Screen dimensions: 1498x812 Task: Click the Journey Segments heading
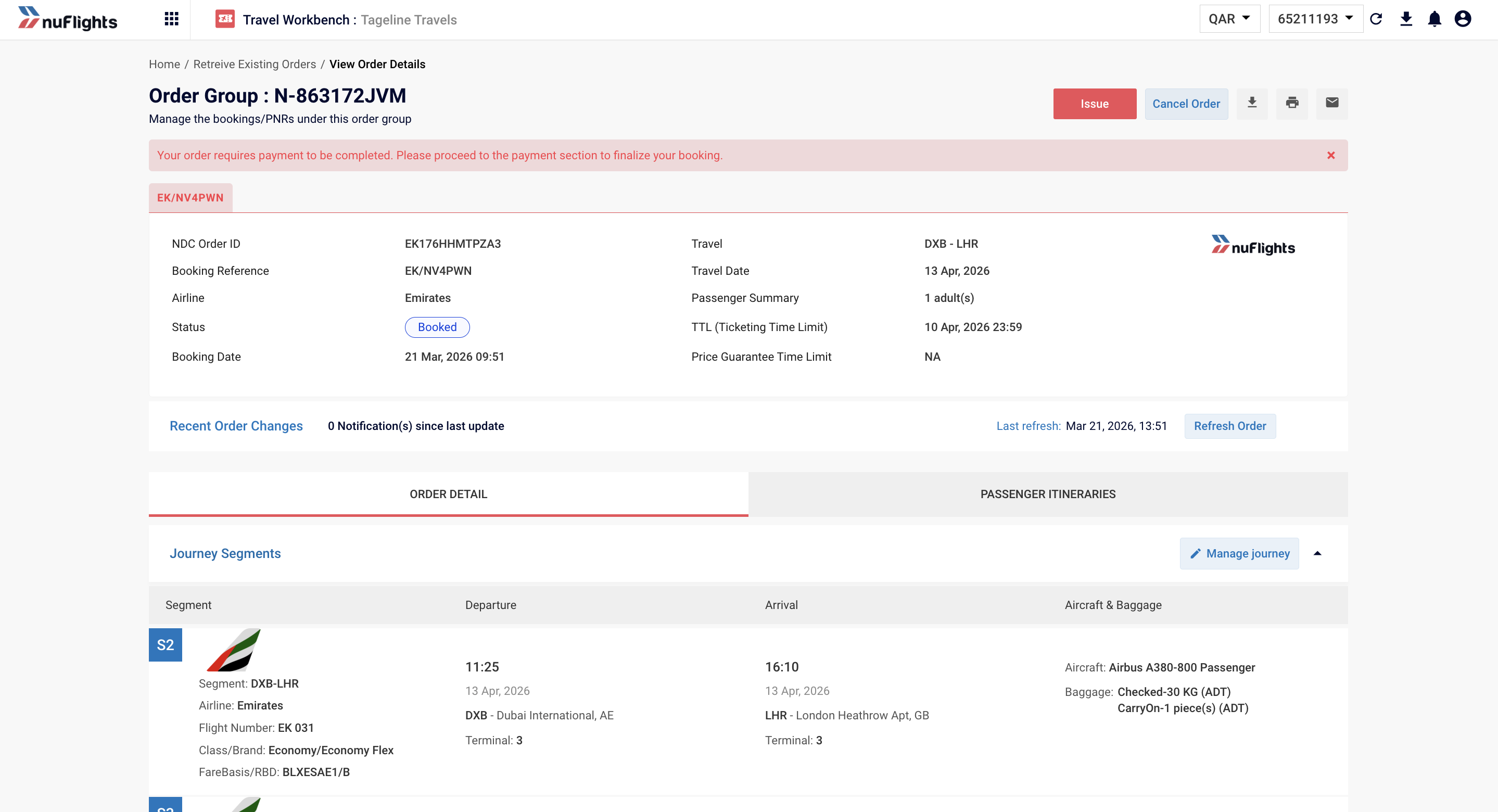click(225, 554)
